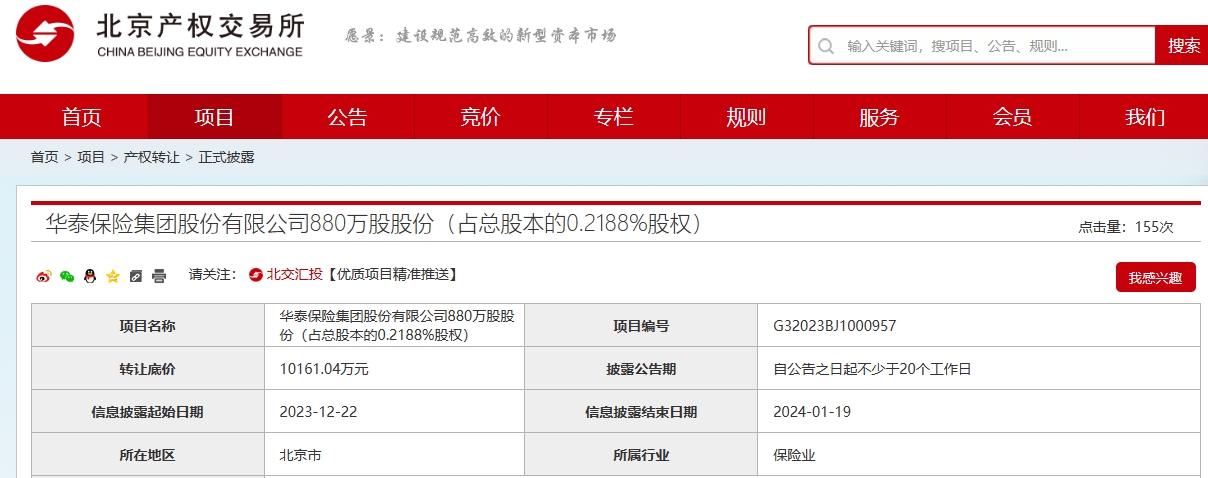This screenshot has height=478, width=1208.
Task: Copy page link icon
Action: [x=136, y=276]
